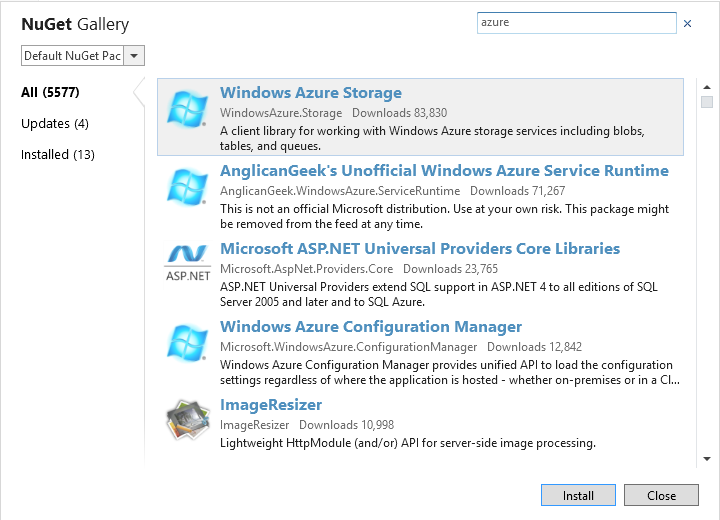Open Microsoft ASP.NET Universal Providers Core Libraries link
The width and height of the screenshot is (720, 520).
(420, 249)
